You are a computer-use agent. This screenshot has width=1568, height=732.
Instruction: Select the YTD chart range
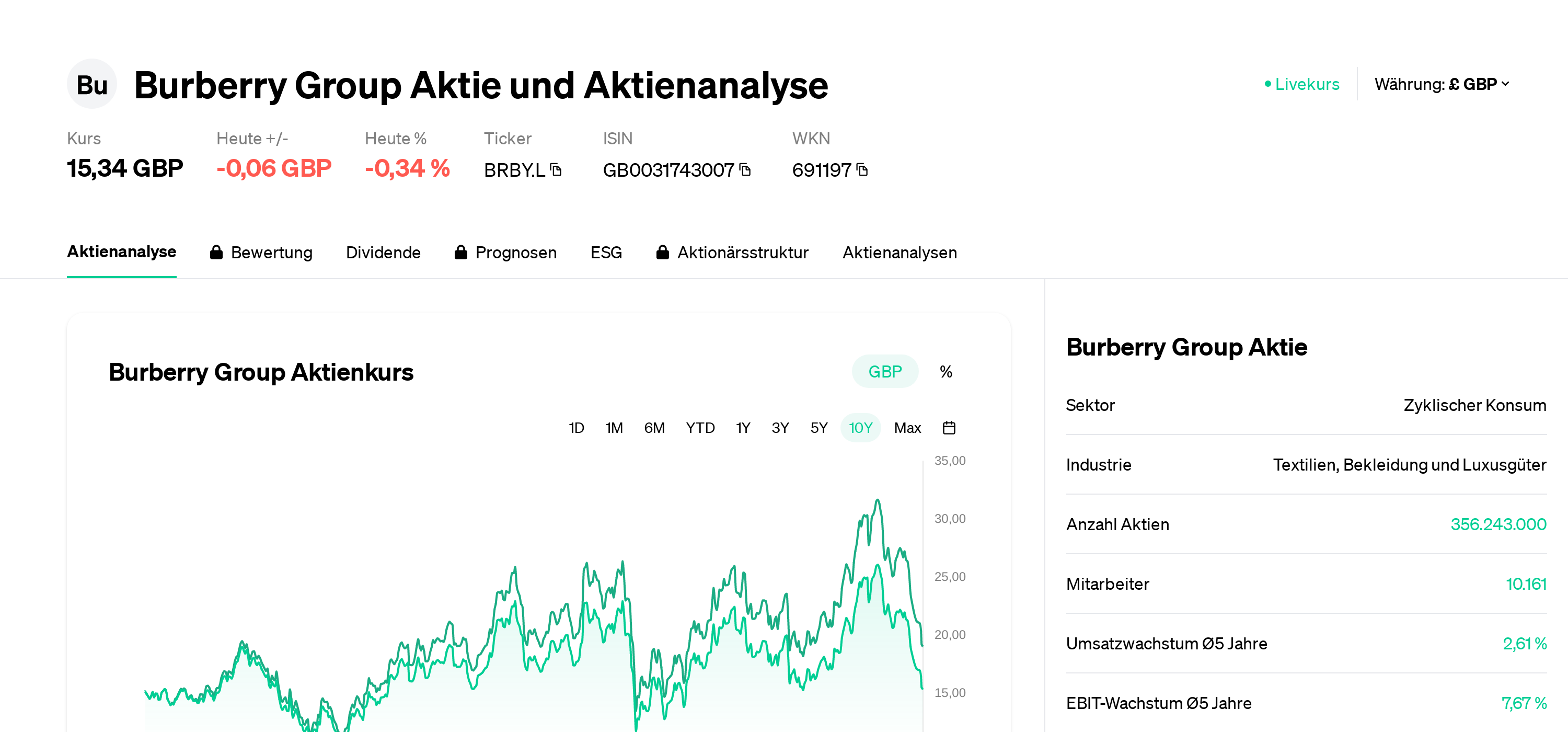pos(700,428)
